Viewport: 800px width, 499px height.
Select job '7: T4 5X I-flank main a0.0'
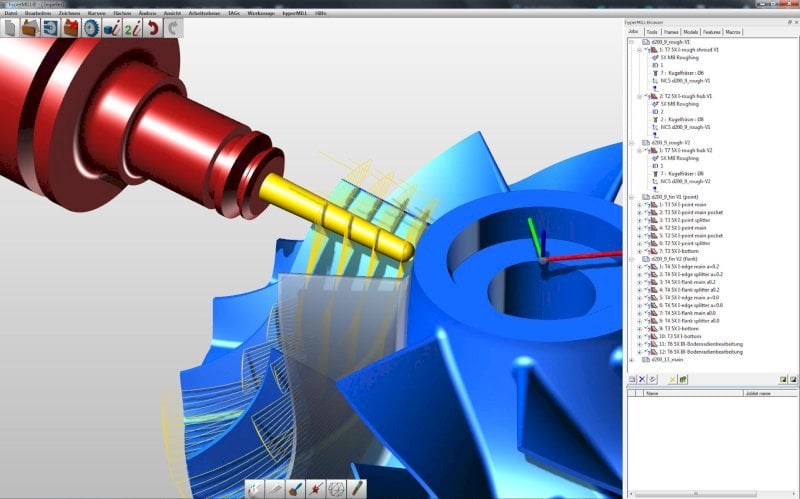[x=687, y=313]
